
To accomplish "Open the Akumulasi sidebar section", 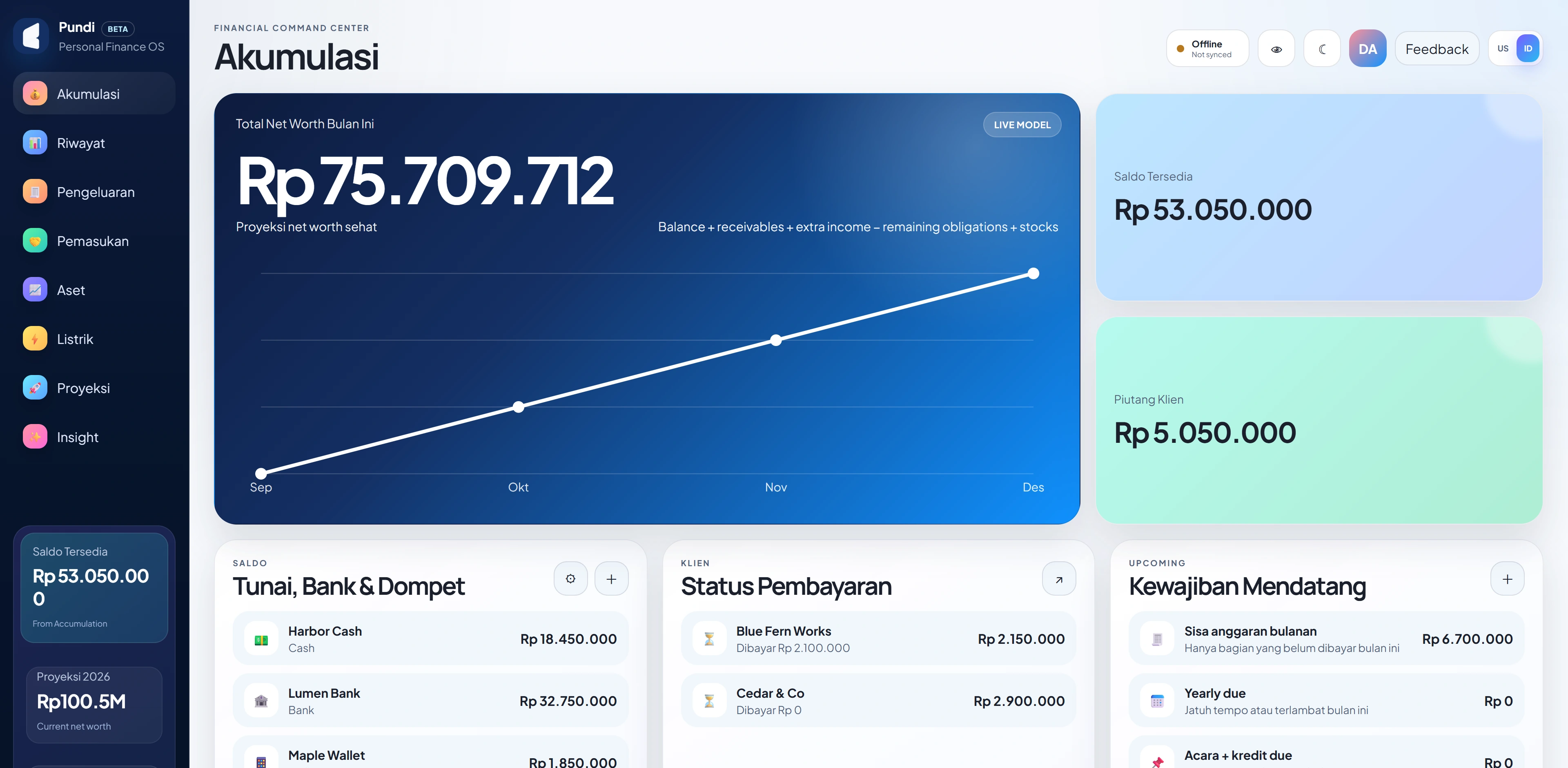I will tap(94, 94).
